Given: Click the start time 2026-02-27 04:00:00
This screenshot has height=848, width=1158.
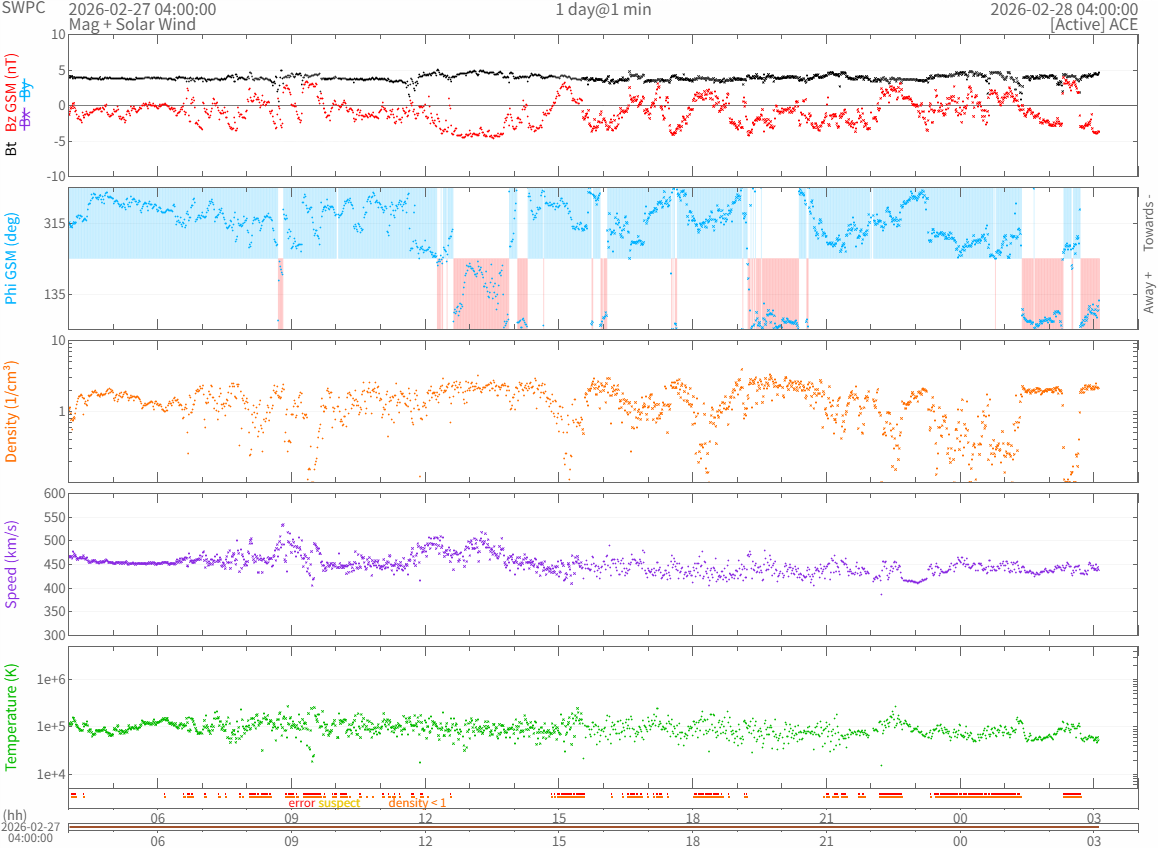Looking at the screenshot, I should (142, 9).
